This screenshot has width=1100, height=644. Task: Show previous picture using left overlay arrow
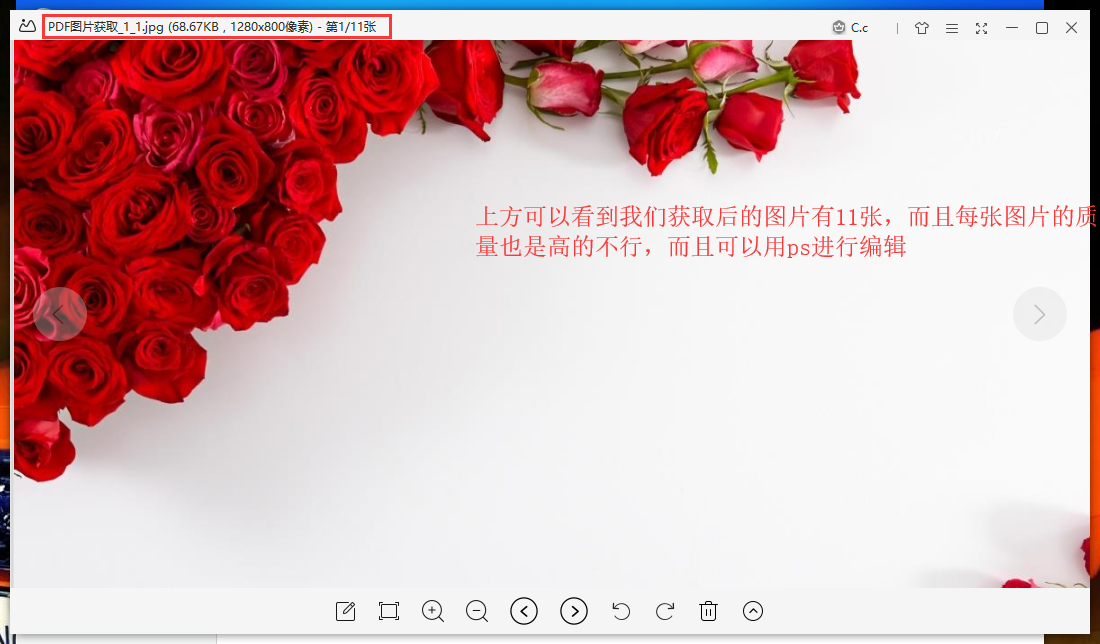(60, 314)
